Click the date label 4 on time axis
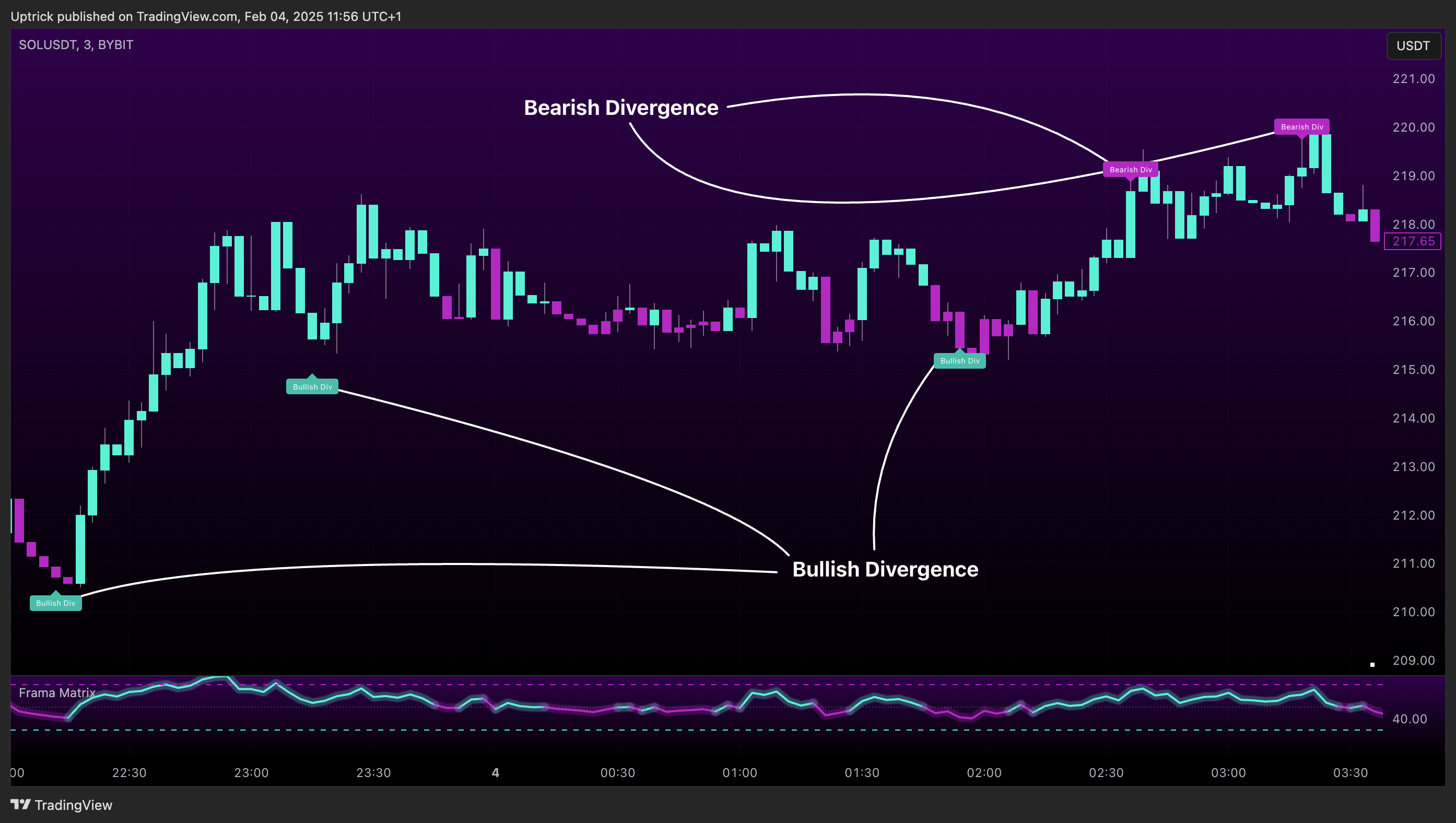Image resolution: width=1456 pixels, height=823 pixels. (496, 773)
